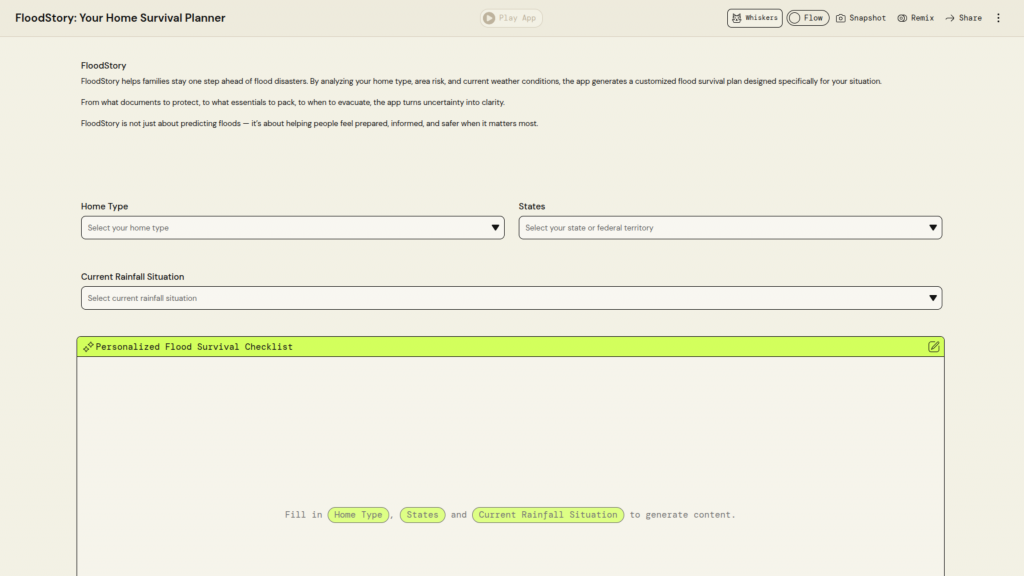
Task: Click the Current Rainfall Situation green tag
Action: [548, 515]
